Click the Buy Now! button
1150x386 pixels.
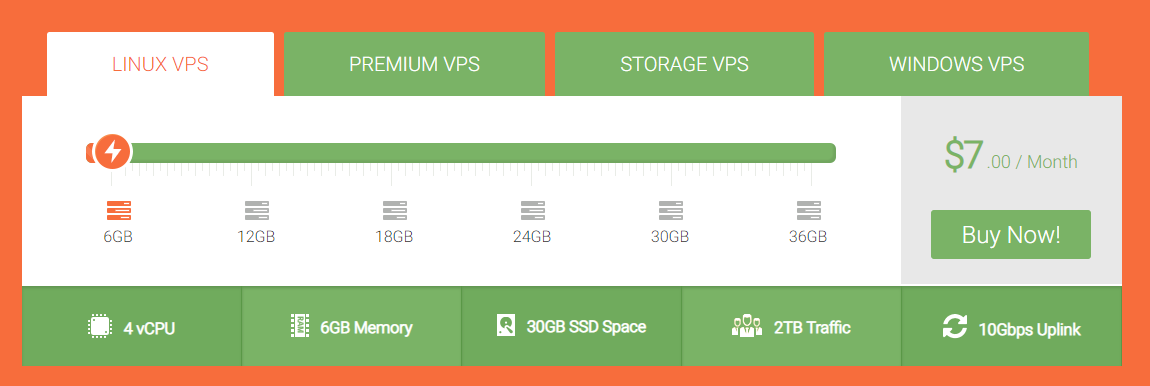pos(1011,235)
